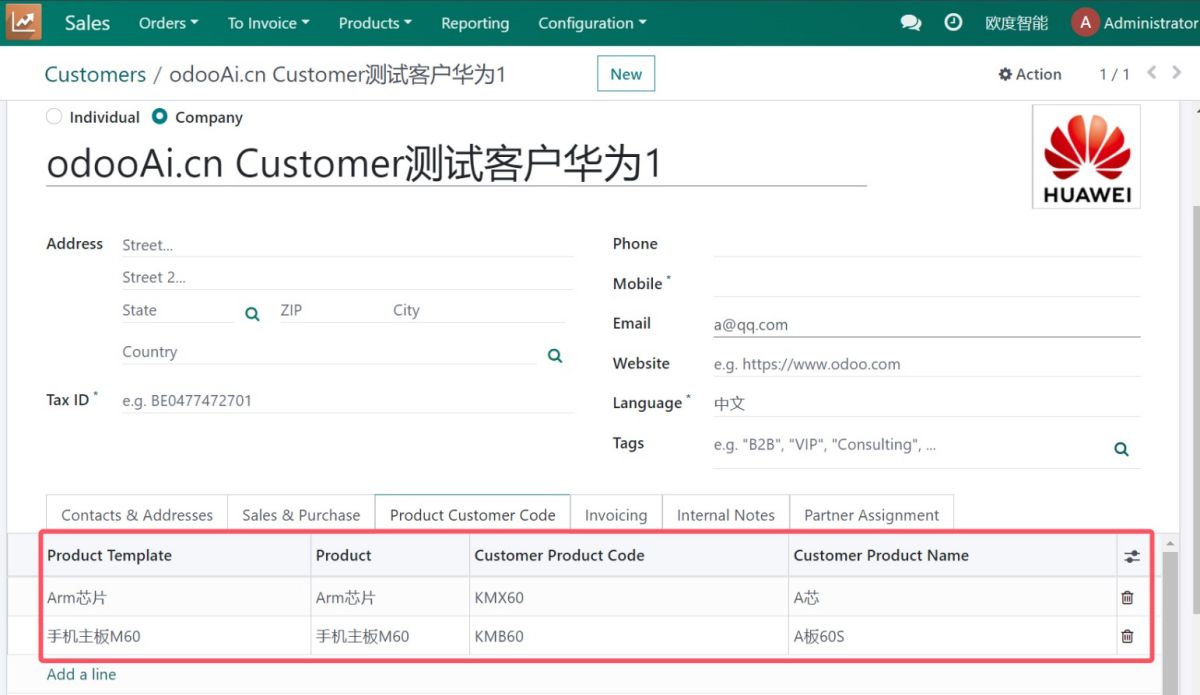Click the City input field
1200x695 pixels.
point(479,310)
